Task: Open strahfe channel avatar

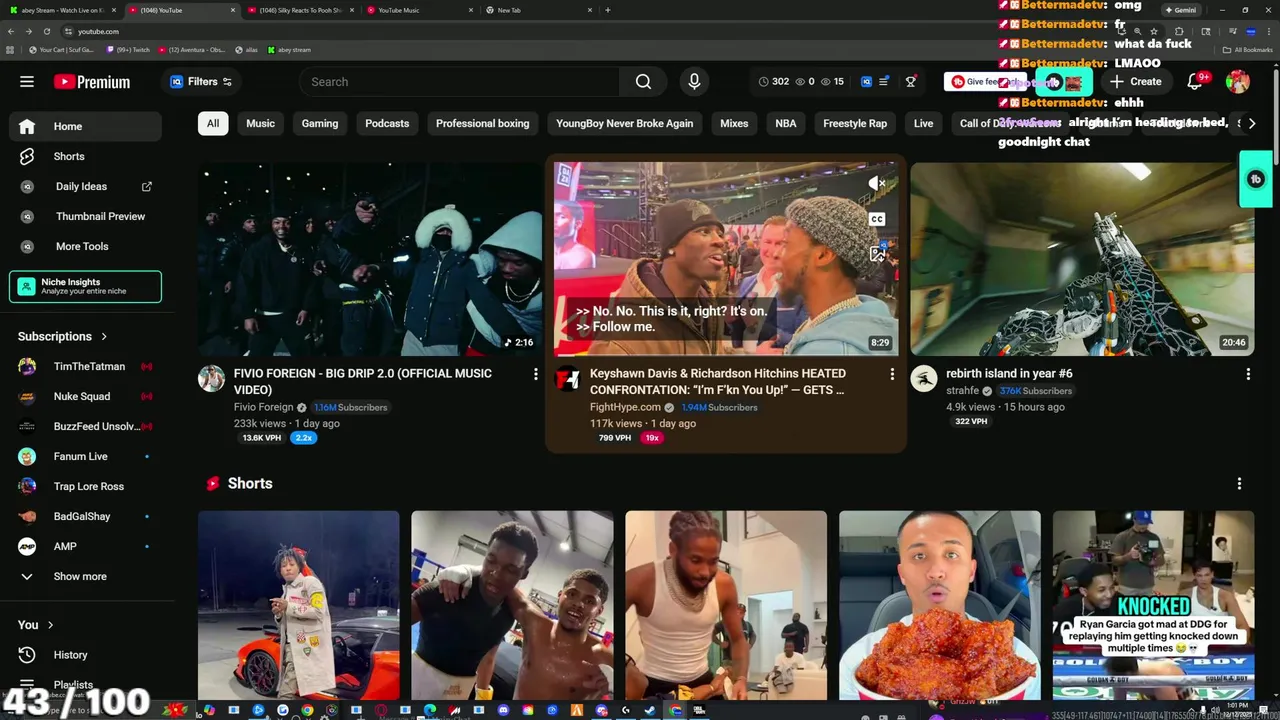Action: click(x=924, y=378)
